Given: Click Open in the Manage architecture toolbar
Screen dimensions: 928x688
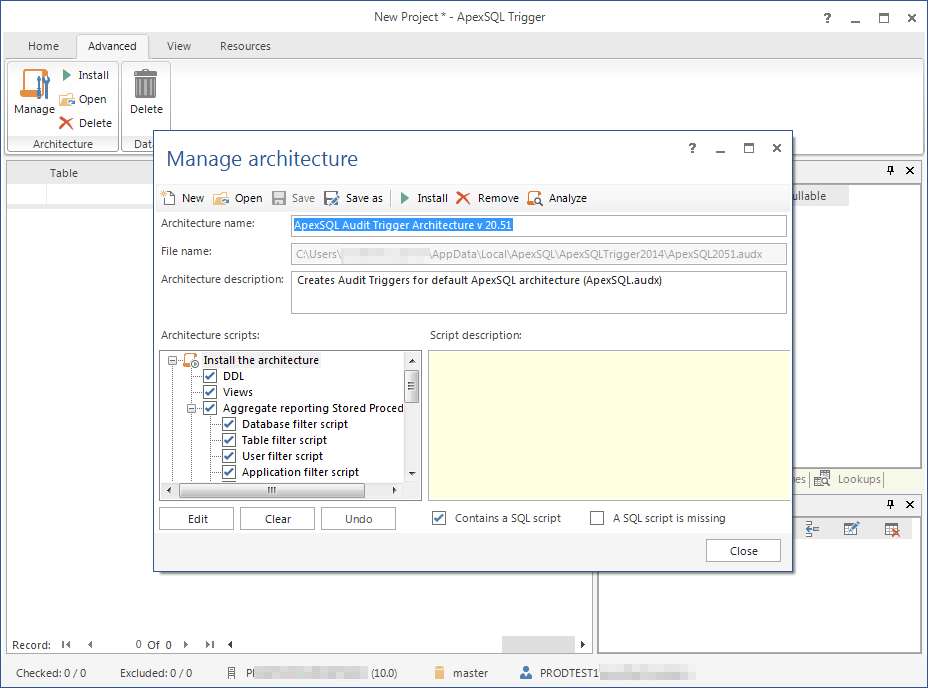Looking at the screenshot, I should pyautogui.click(x=237, y=198).
